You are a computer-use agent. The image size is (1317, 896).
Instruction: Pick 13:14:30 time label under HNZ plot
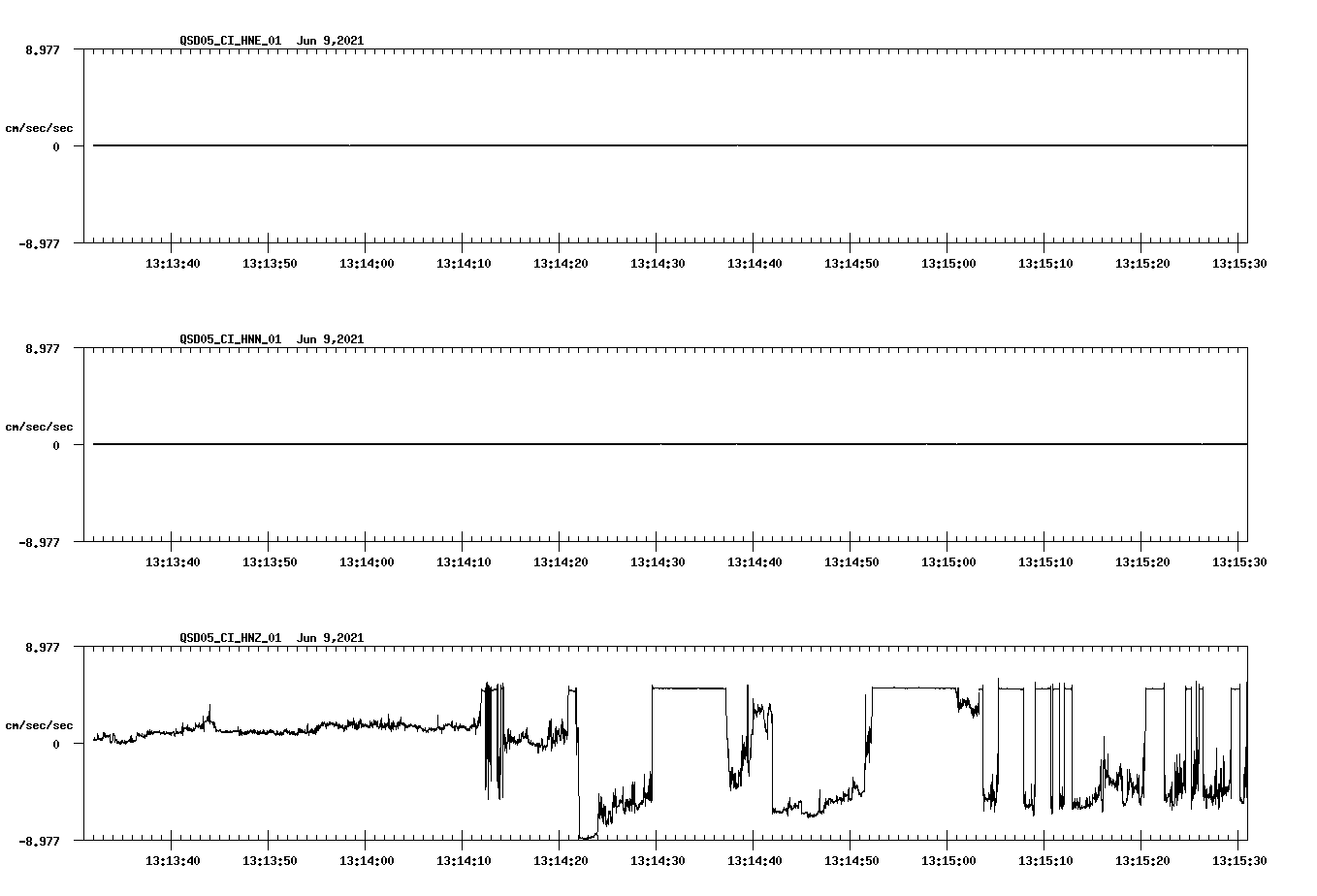click(x=658, y=861)
